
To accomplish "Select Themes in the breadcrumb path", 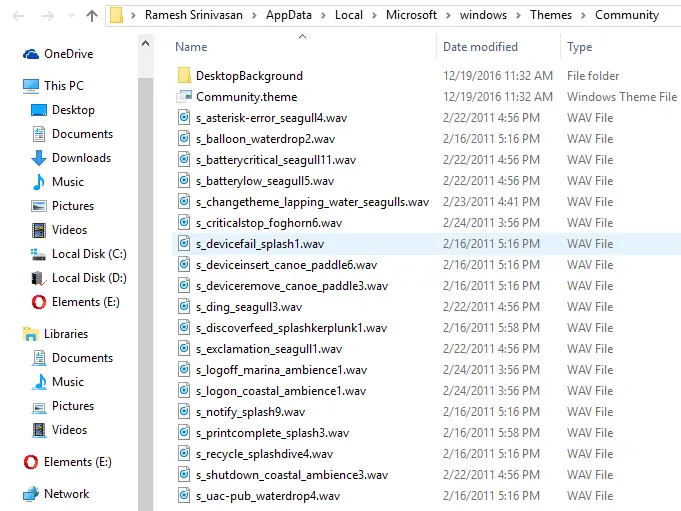I will [551, 15].
